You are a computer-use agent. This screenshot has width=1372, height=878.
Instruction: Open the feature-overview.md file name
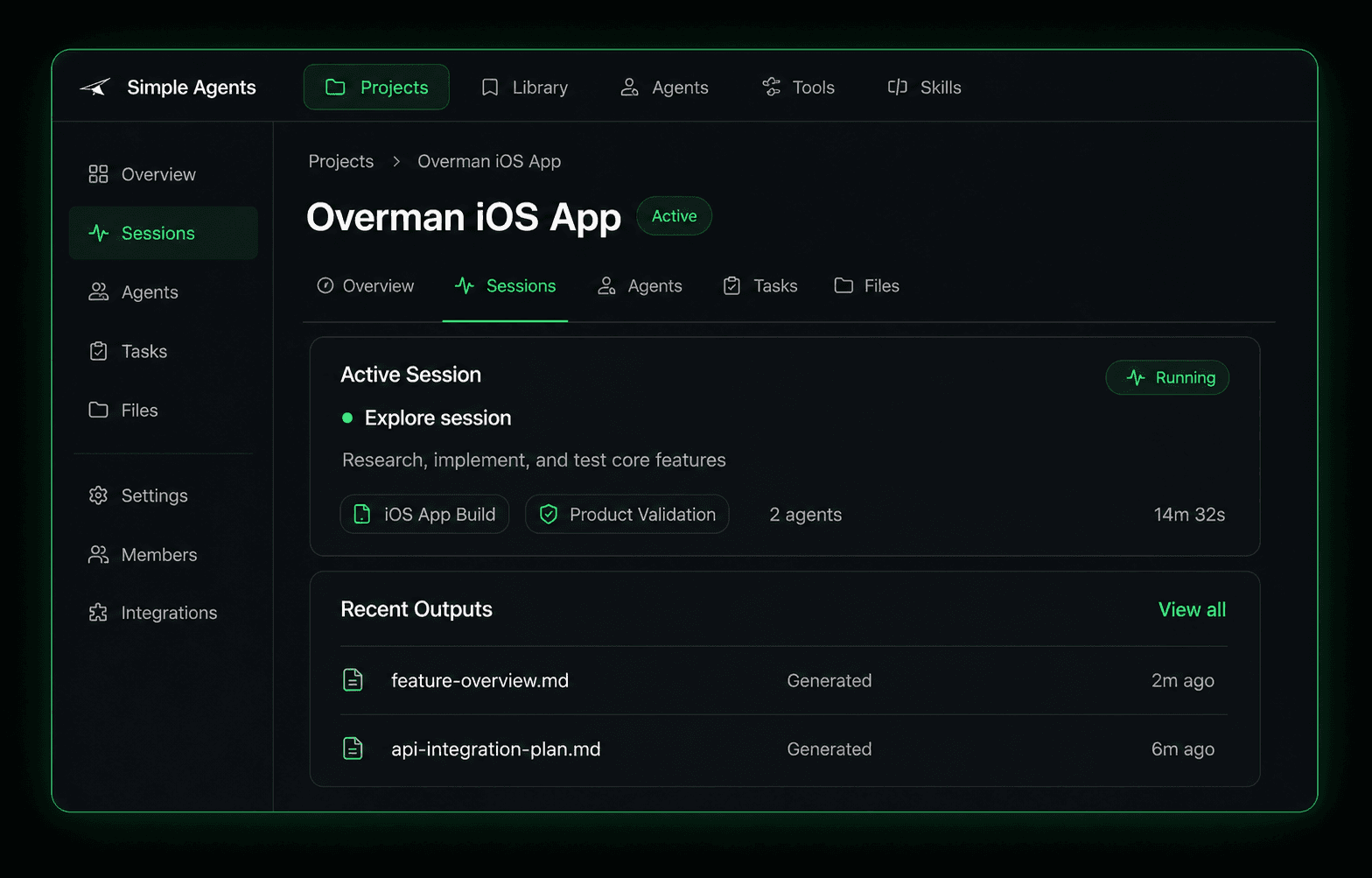click(479, 680)
